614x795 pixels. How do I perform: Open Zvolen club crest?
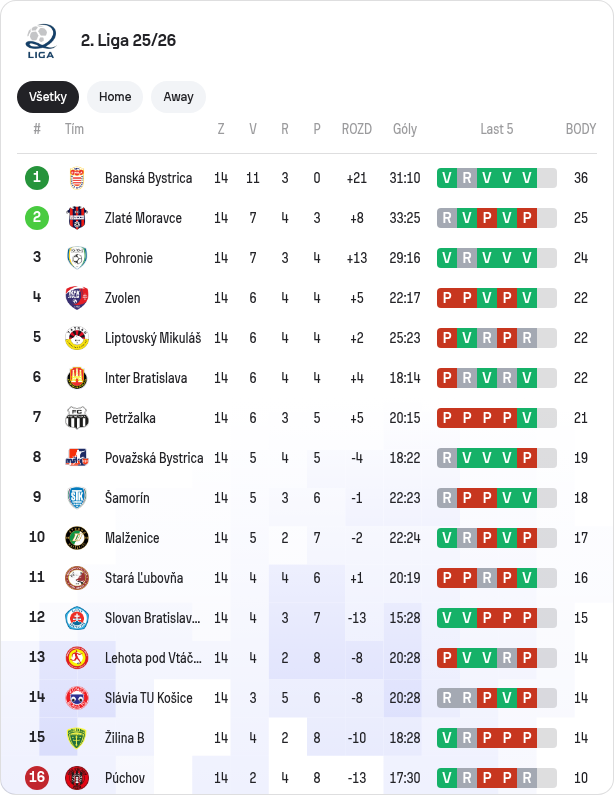tap(77, 298)
